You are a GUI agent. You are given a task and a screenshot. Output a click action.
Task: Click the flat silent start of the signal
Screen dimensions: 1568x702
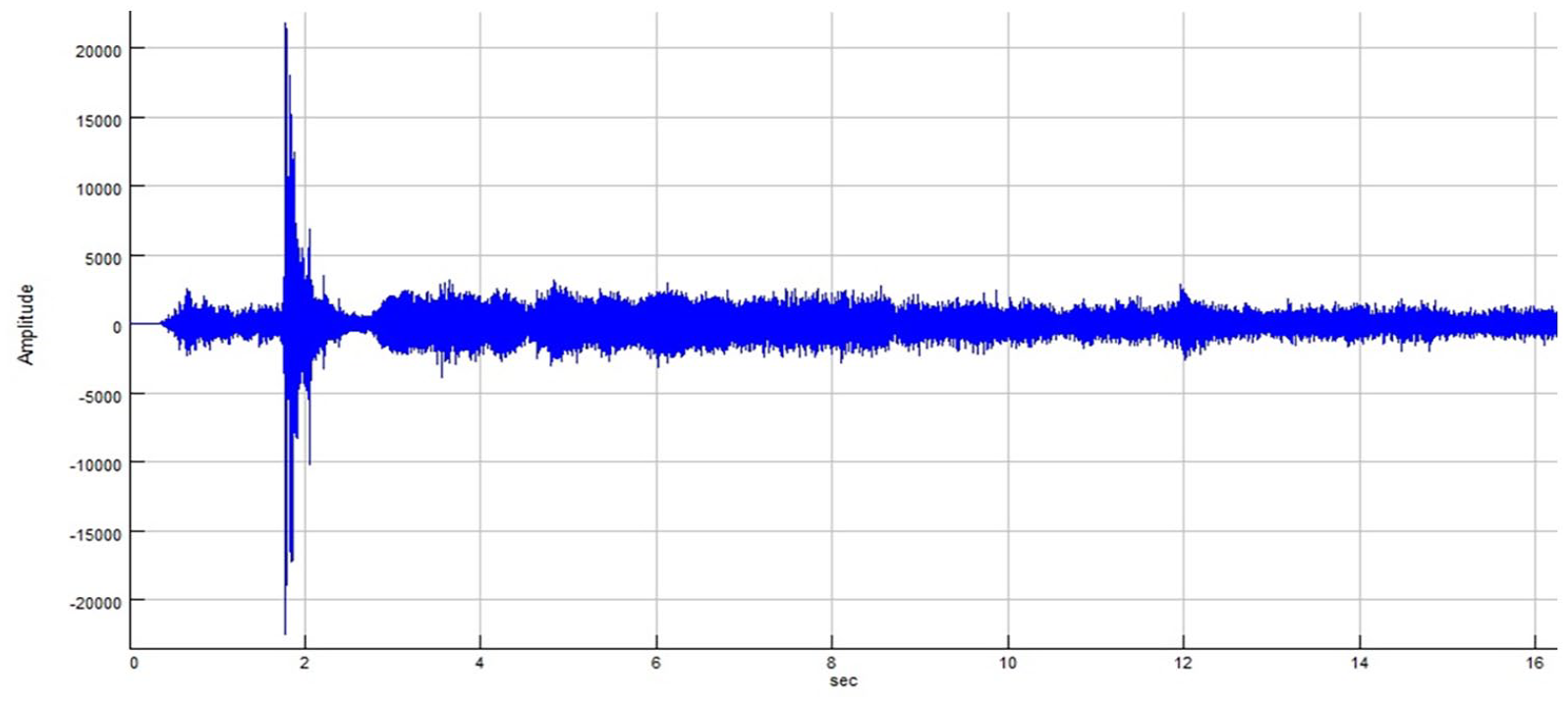point(145,324)
